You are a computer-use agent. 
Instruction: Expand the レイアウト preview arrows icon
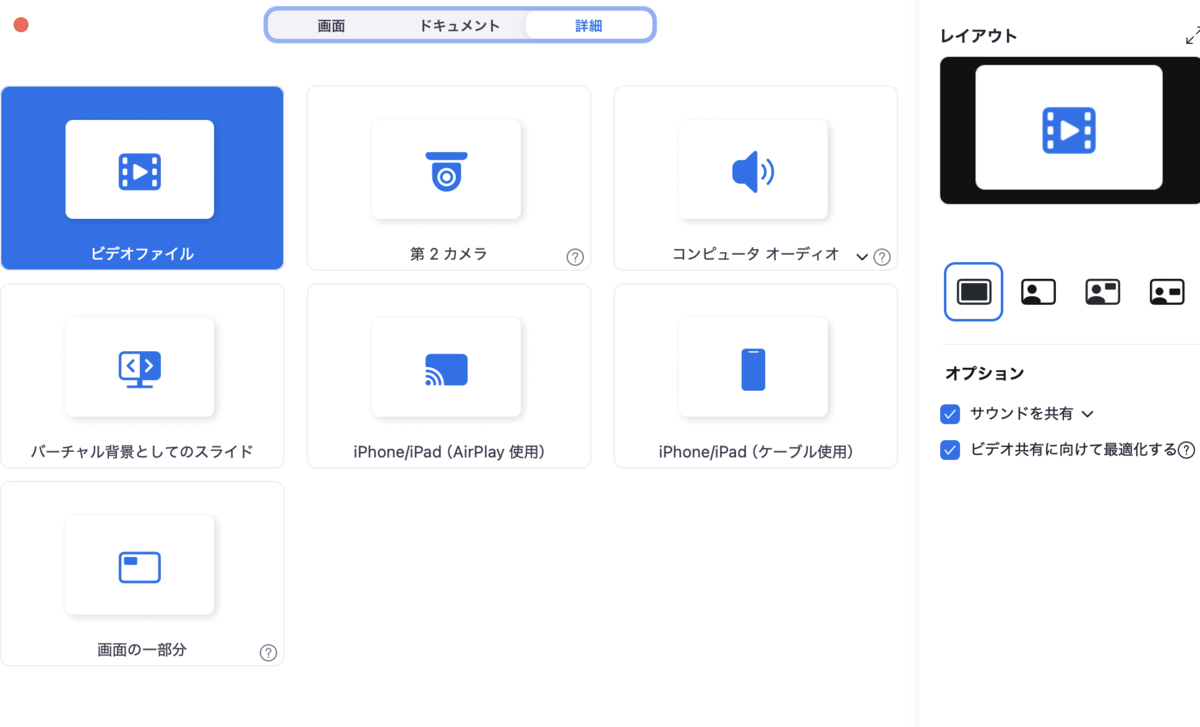tap(1192, 36)
